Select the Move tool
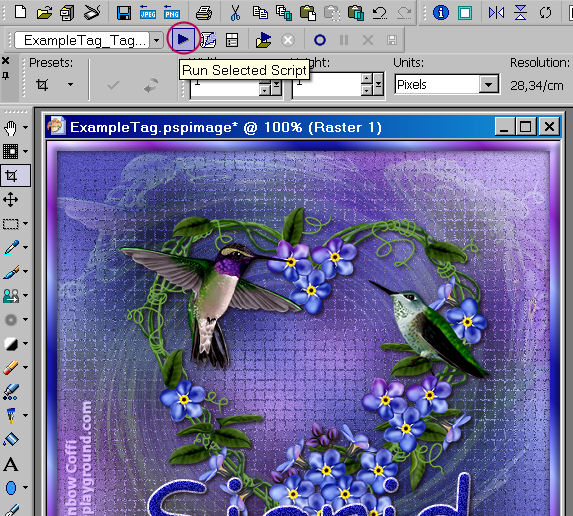Viewport: 573px width, 516px height. 11,200
